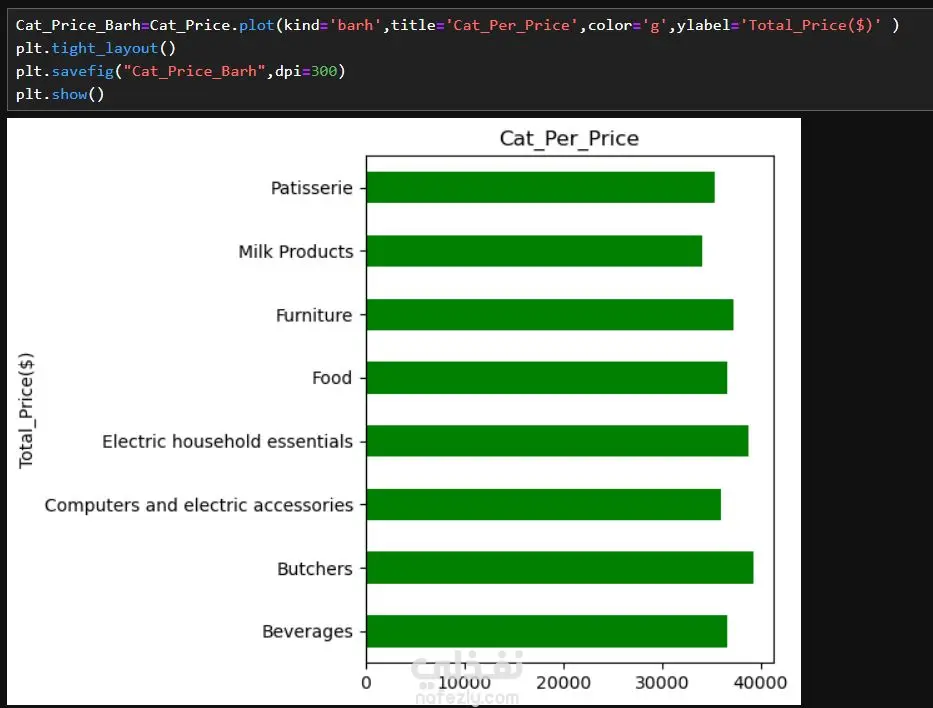Click the Beverages category label

[x=307, y=631]
